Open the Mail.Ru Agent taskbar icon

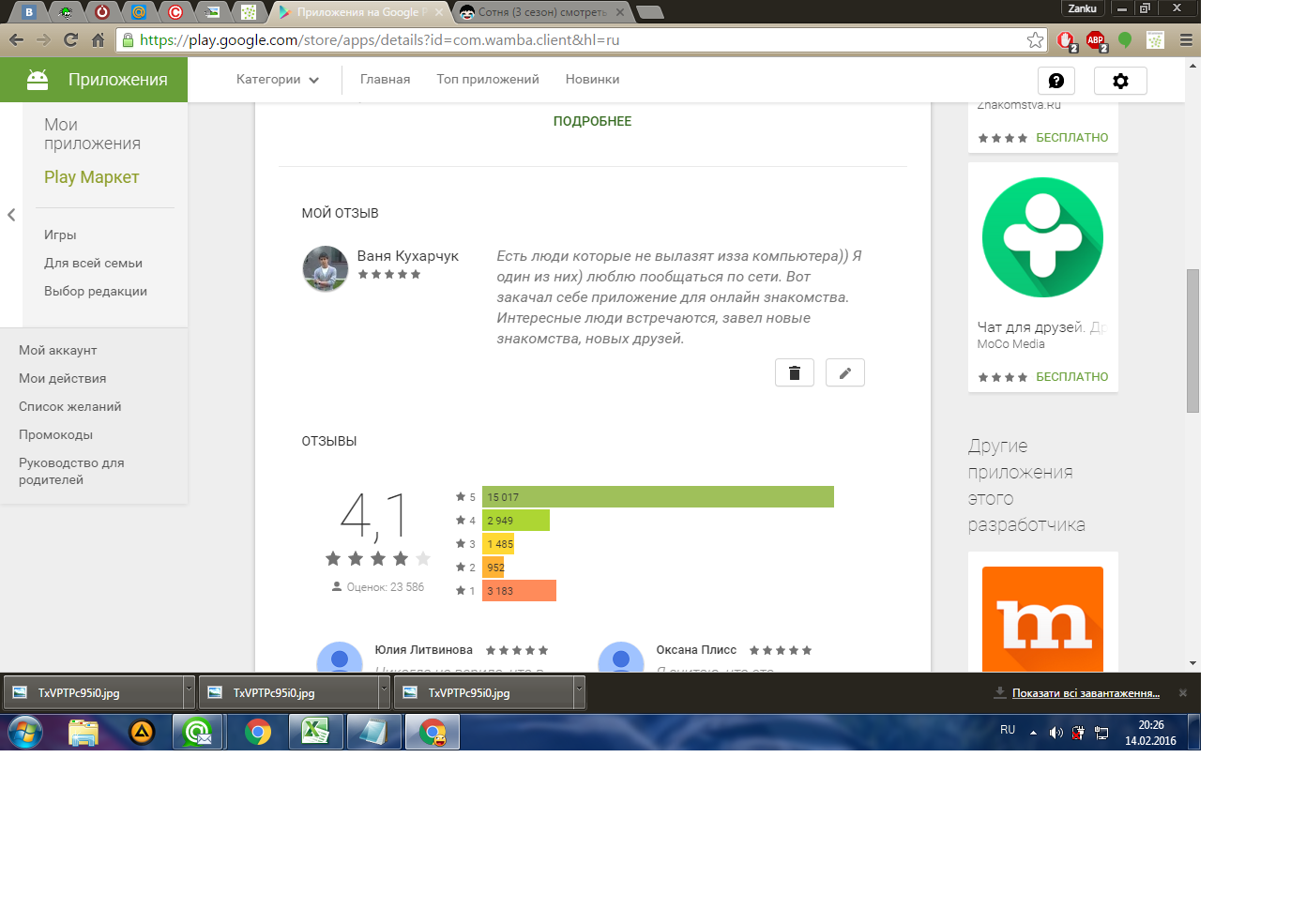[x=198, y=732]
